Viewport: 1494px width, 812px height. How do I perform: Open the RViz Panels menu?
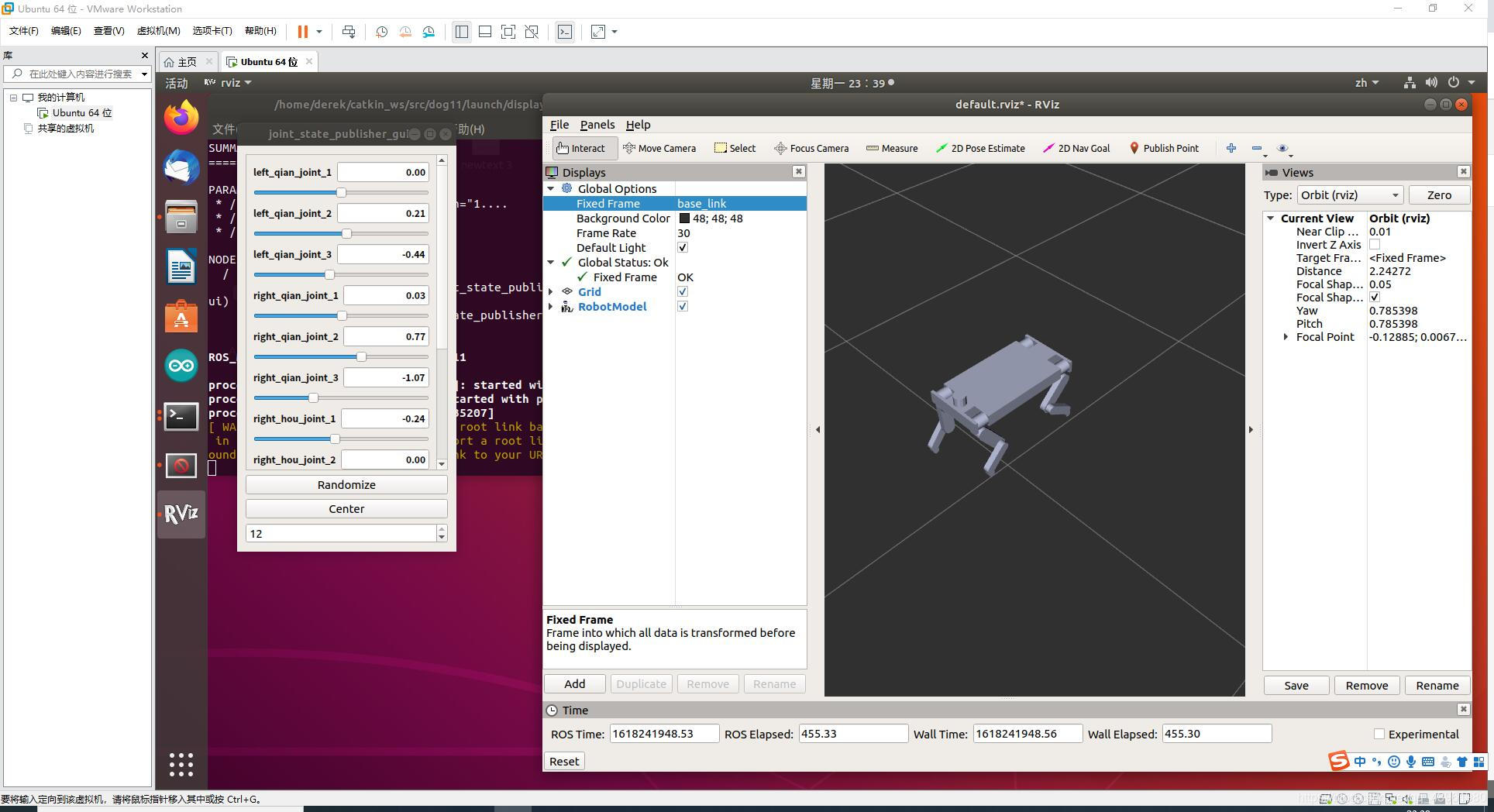pos(597,125)
